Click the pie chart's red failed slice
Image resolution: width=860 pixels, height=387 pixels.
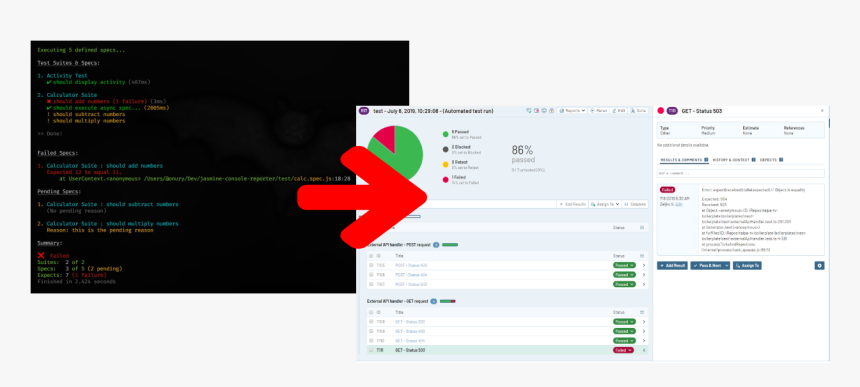tap(385, 138)
